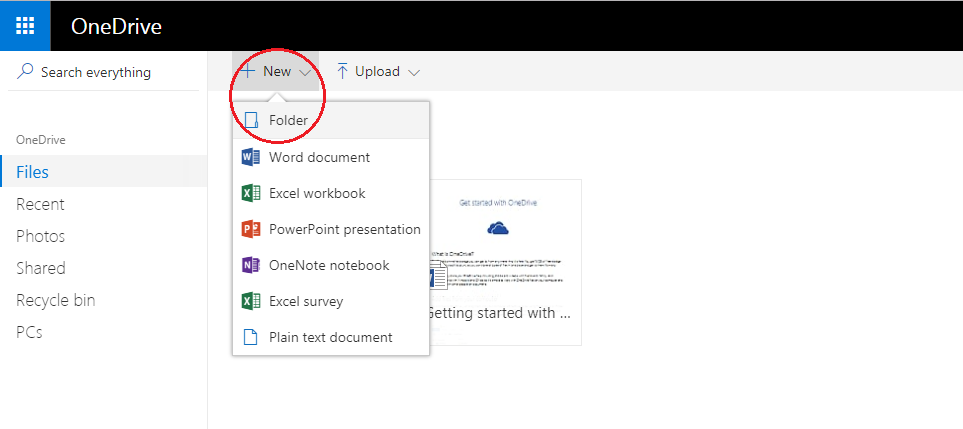Create a new Excel survey
Screen dimensions: 963x429
330,301
